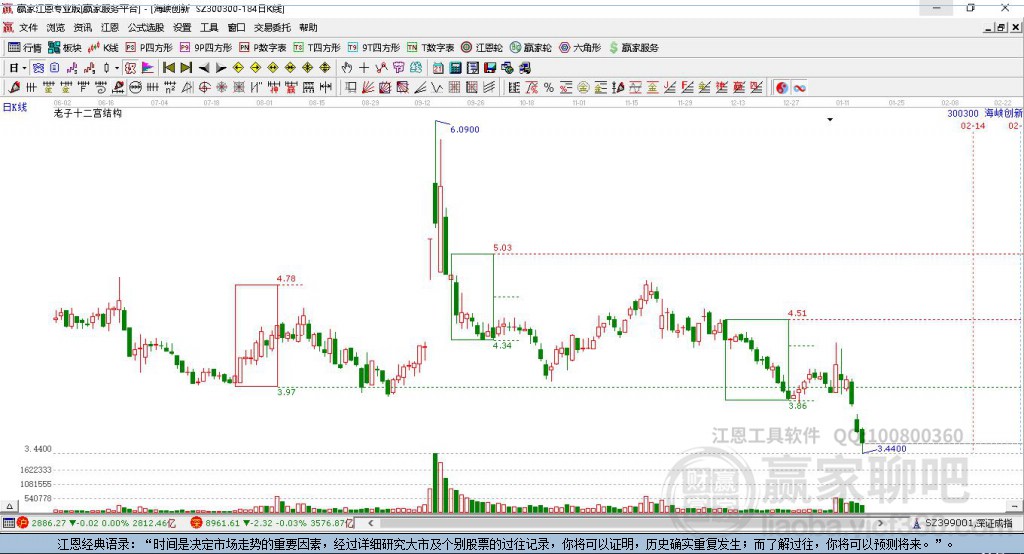Open the small dropdown arrow above the chart
The height and width of the screenshot is (554, 1024).
(x=830, y=120)
